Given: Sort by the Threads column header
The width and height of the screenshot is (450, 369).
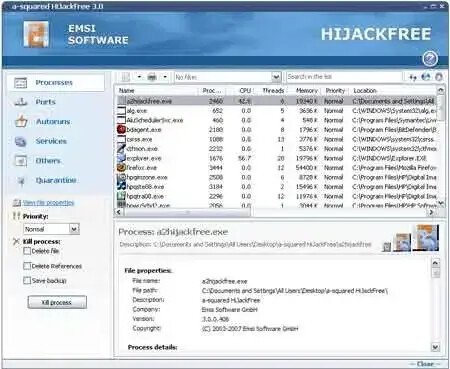Looking at the screenshot, I should pyautogui.click(x=272, y=90).
